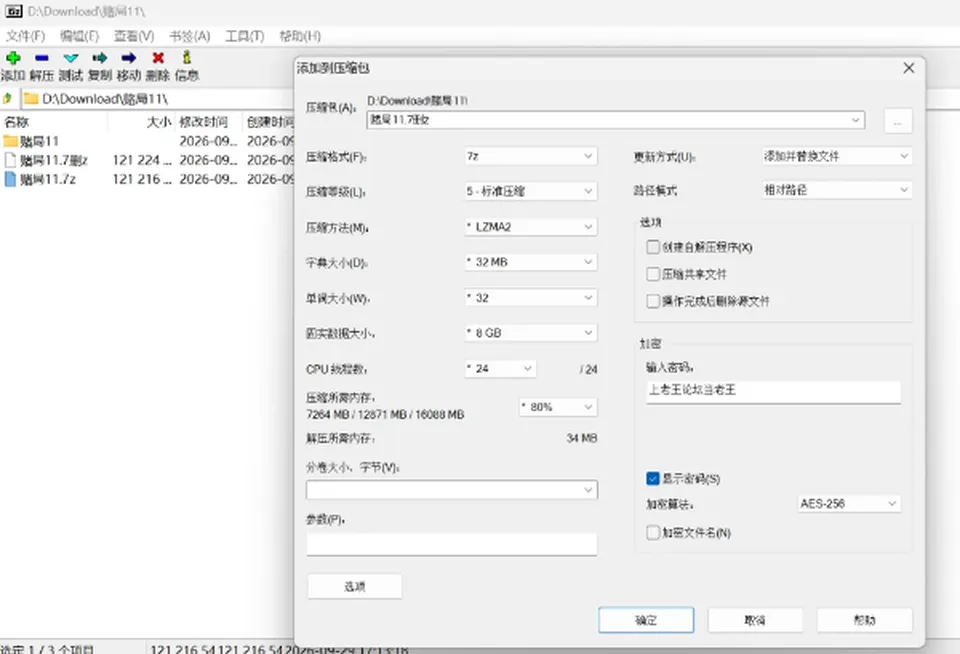Open the 查看(V) menu
960x654 pixels.
point(134,36)
